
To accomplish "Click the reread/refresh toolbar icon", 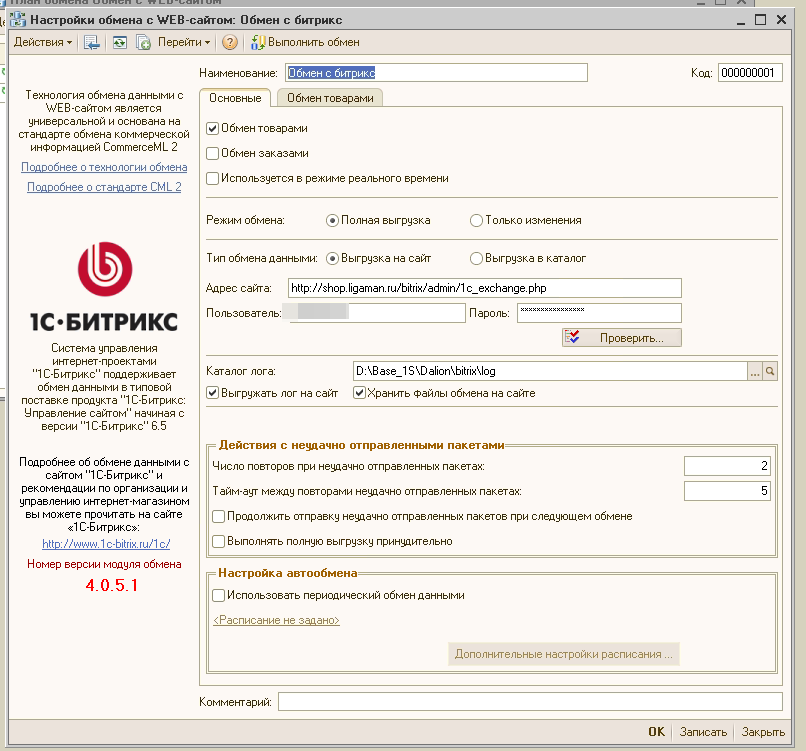I will (x=119, y=42).
